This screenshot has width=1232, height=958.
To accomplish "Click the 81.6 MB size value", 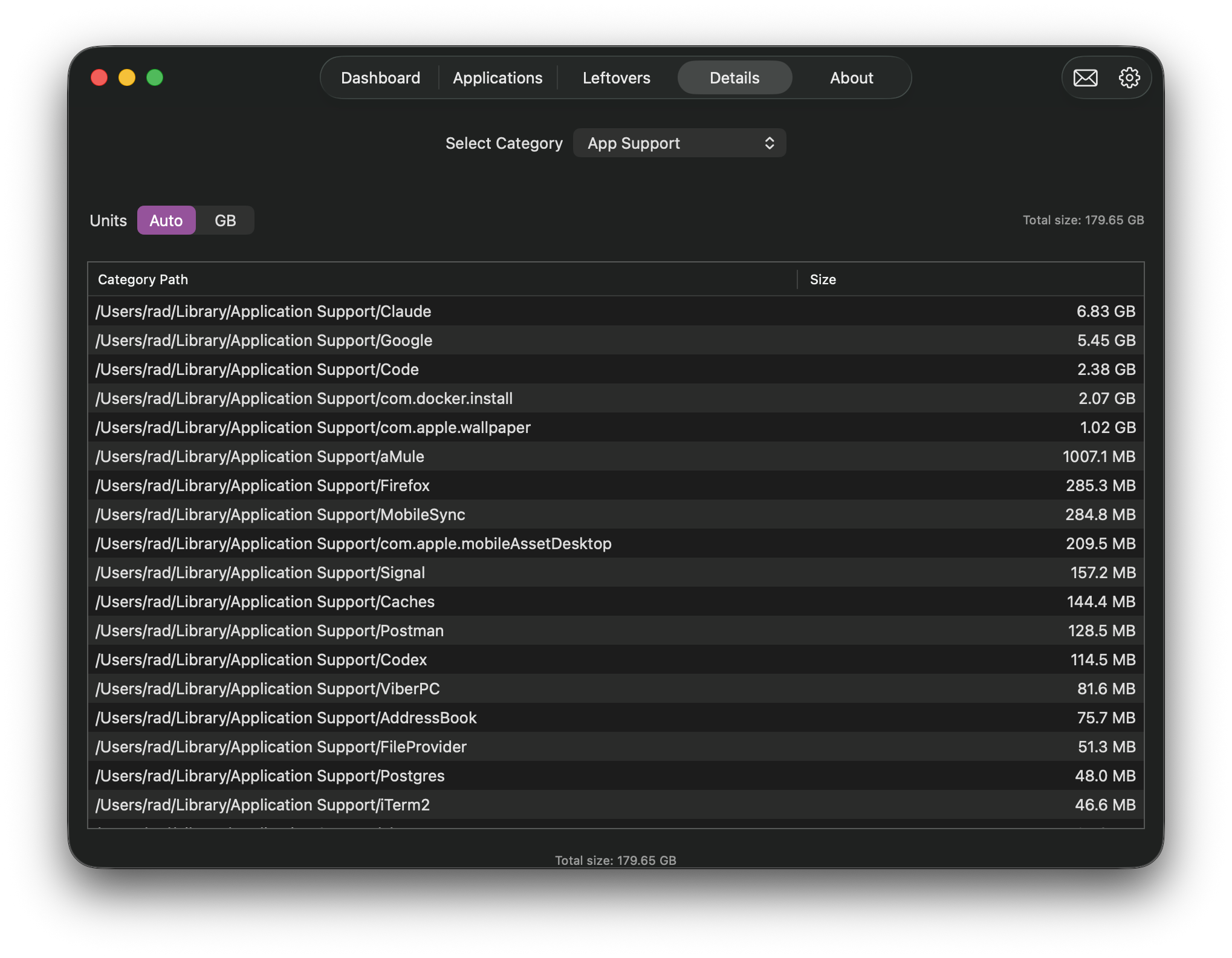I will tap(1106, 689).
